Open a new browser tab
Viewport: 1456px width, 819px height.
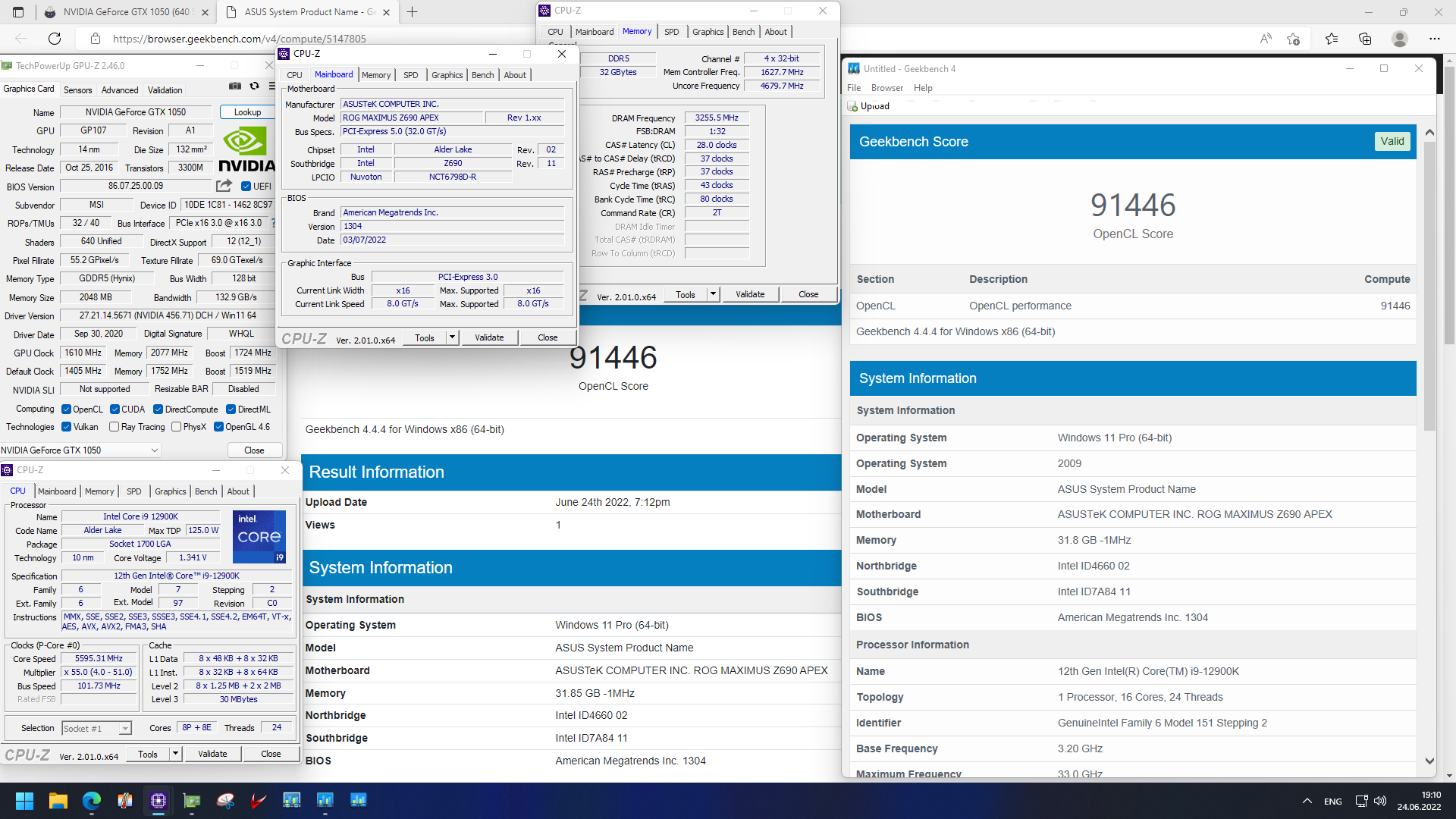pyautogui.click(x=413, y=12)
